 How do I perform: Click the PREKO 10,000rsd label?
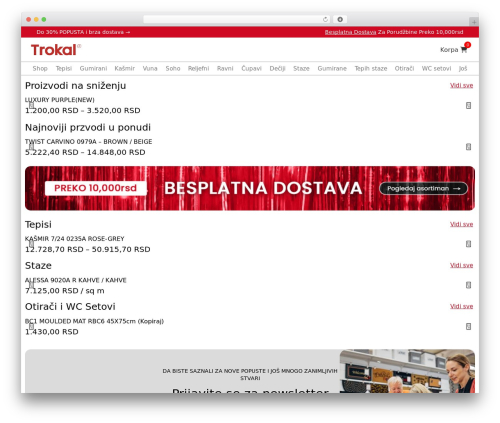point(95,188)
